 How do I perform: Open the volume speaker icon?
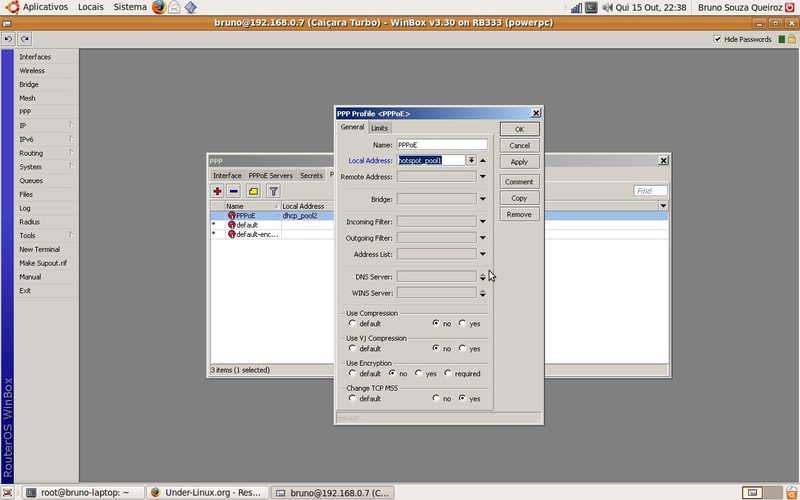point(607,8)
